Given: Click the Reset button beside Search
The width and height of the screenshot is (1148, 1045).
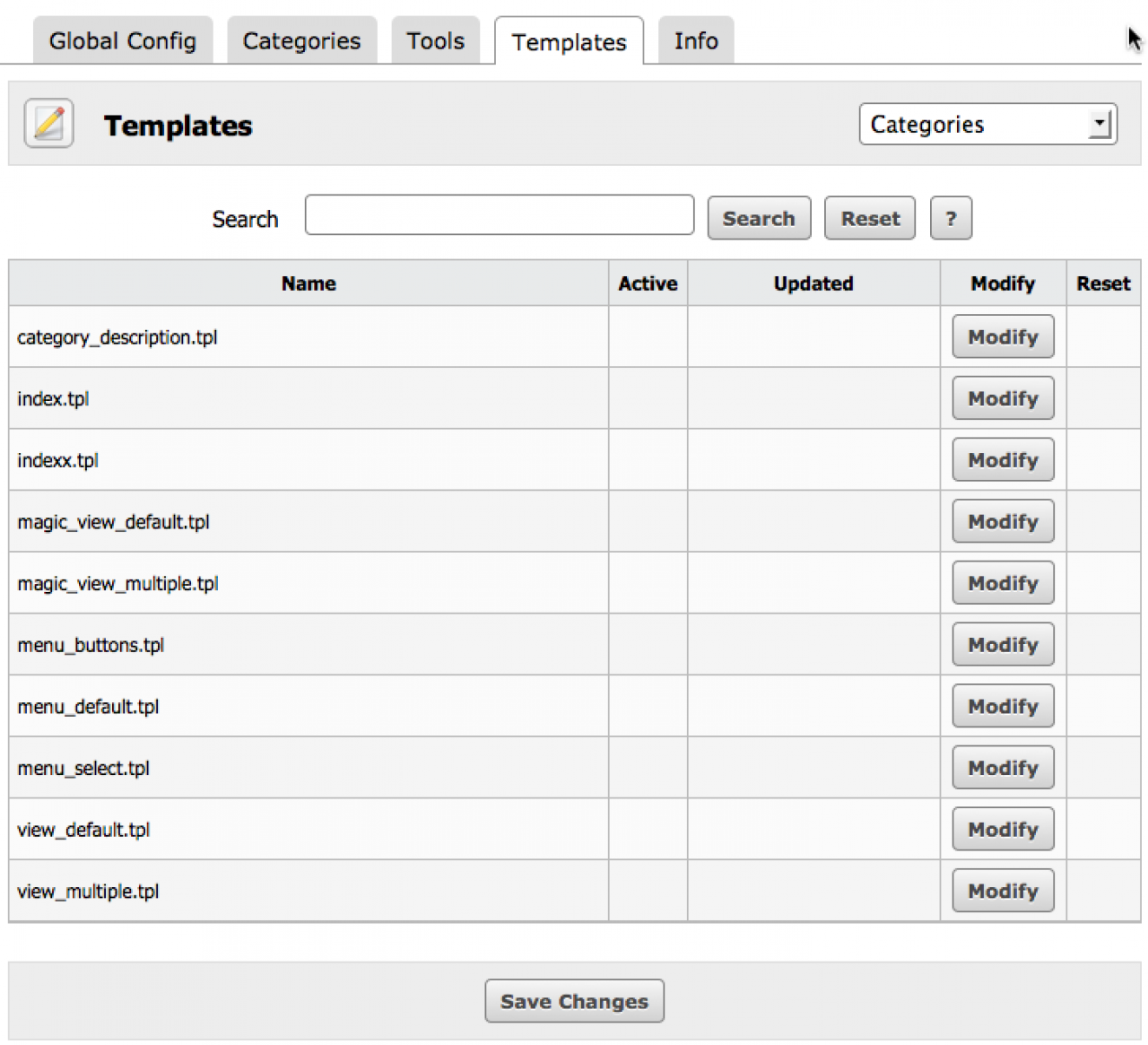Looking at the screenshot, I should [869, 219].
